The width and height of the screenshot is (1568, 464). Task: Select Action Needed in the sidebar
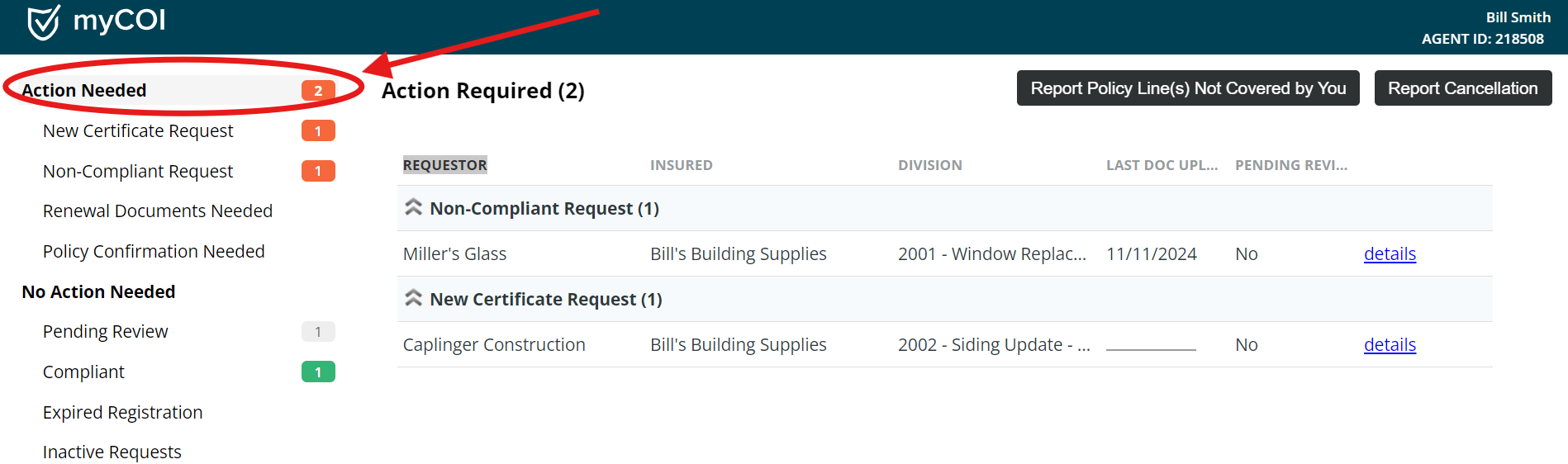coord(84,91)
